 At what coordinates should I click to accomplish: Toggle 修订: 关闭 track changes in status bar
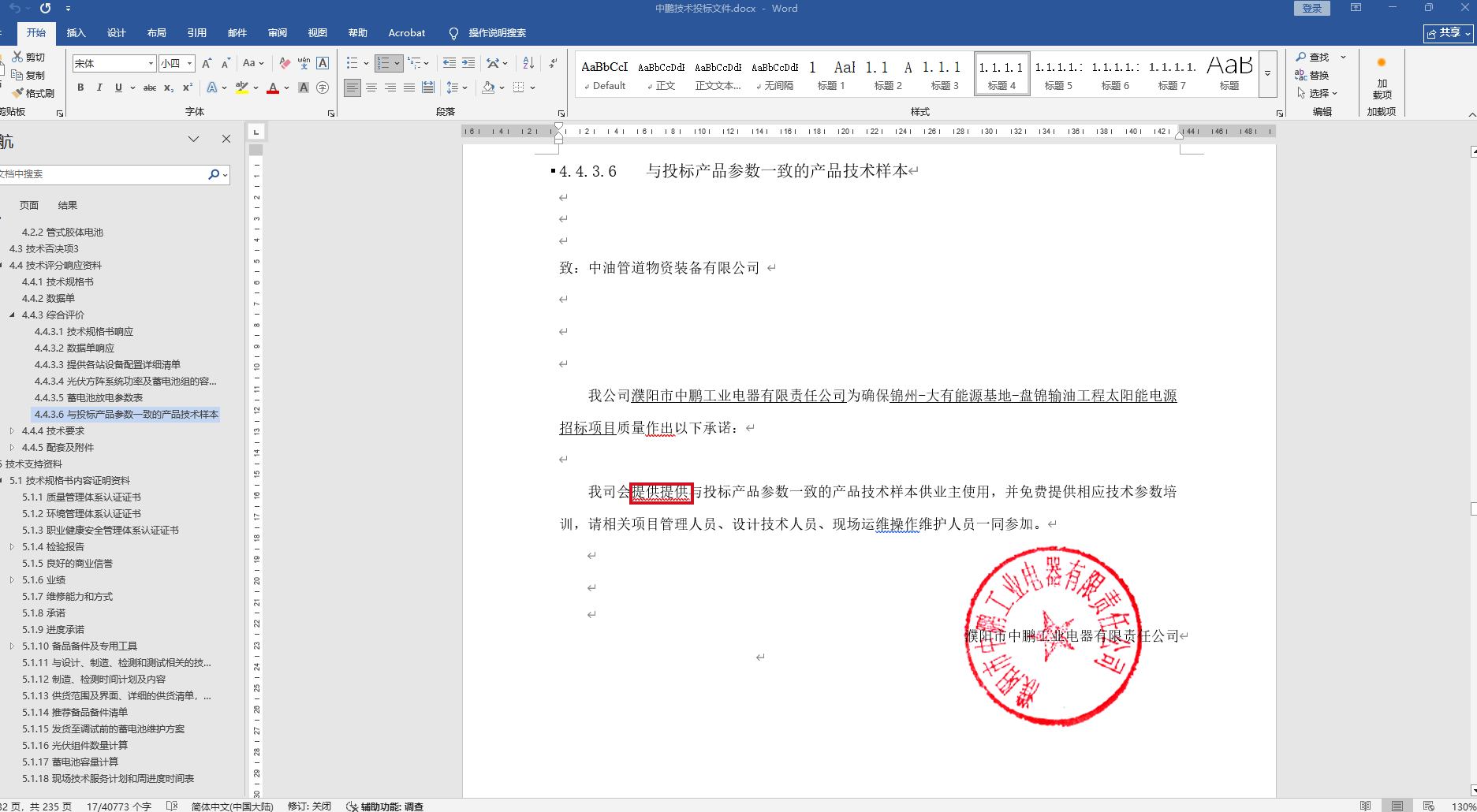pos(309,806)
